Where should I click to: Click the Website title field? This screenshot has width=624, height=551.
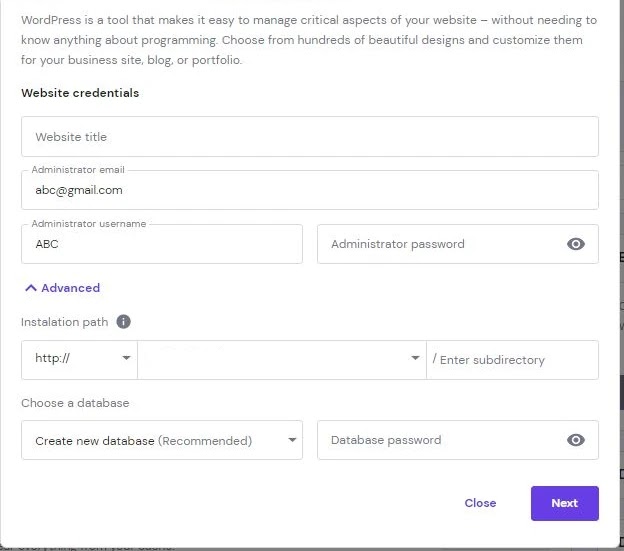click(309, 137)
